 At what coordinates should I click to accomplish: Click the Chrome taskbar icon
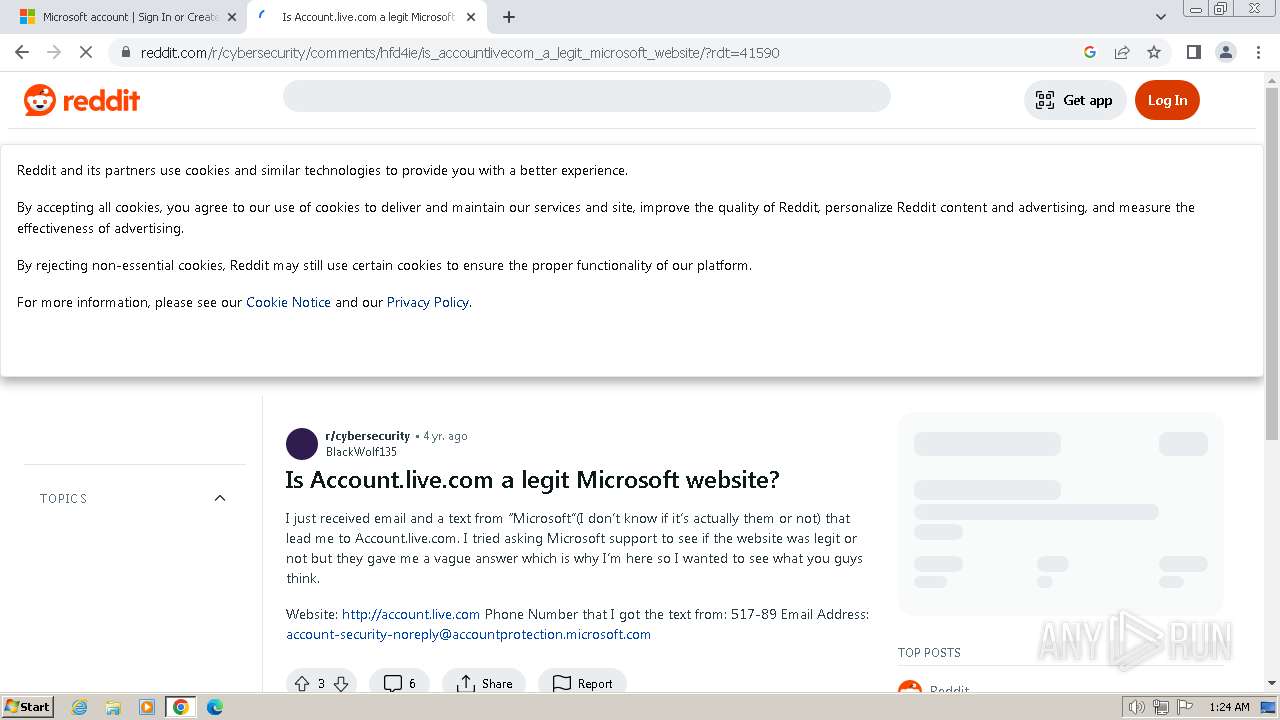tap(181, 707)
